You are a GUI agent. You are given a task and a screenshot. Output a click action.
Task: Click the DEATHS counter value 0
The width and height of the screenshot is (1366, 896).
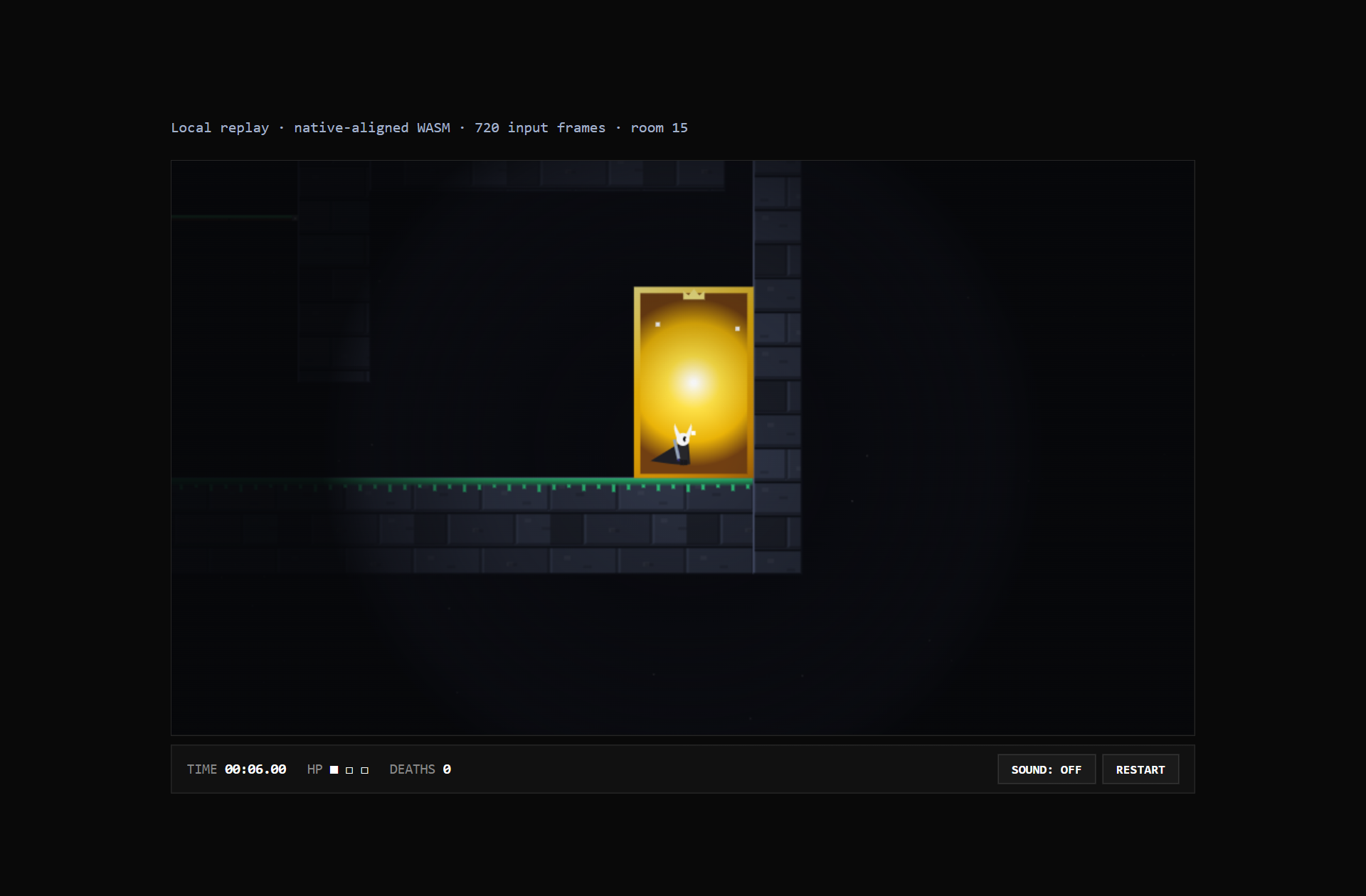447,769
